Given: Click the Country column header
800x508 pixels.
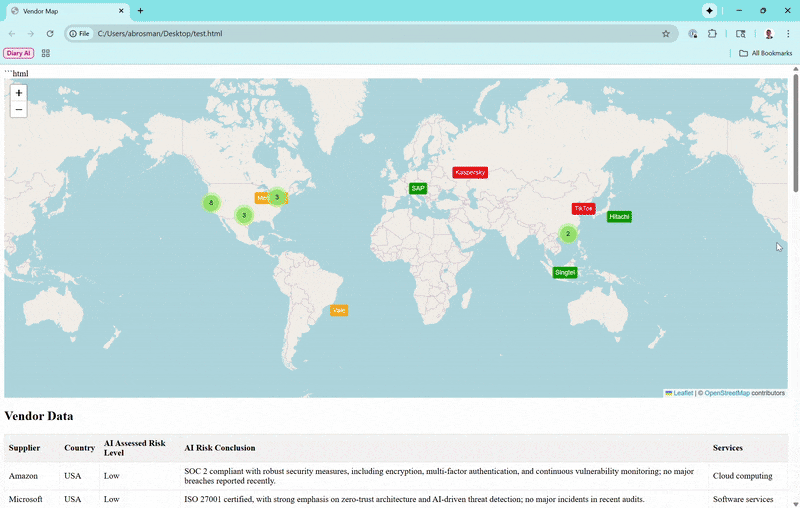Looking at the screenshot, I should [x=80, y=448].
